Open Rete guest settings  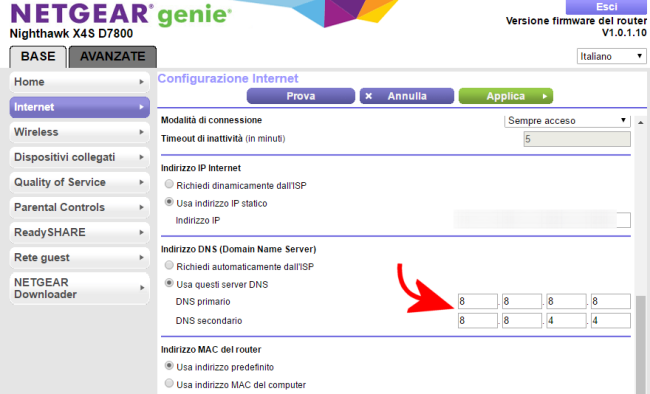coord(80,258)
